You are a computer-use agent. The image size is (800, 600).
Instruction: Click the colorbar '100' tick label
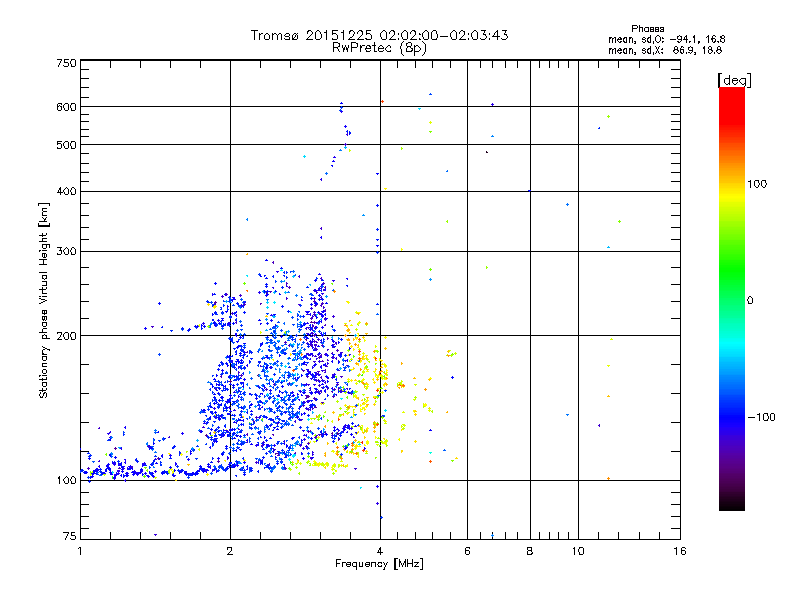pos(757,184)
